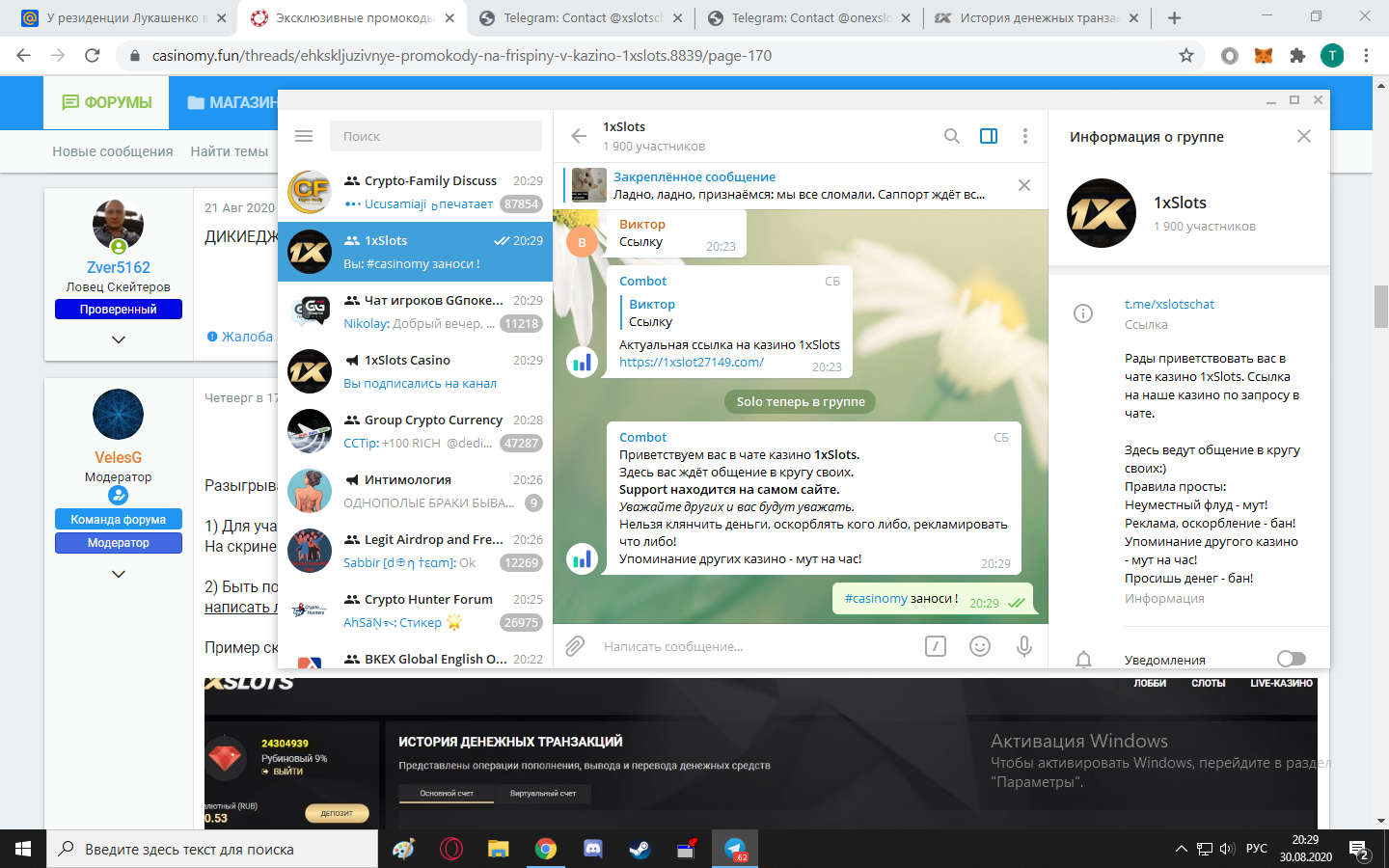Close the Group info panel
The width and height of the screenshot is (1389, 868).
point(1304,136)
